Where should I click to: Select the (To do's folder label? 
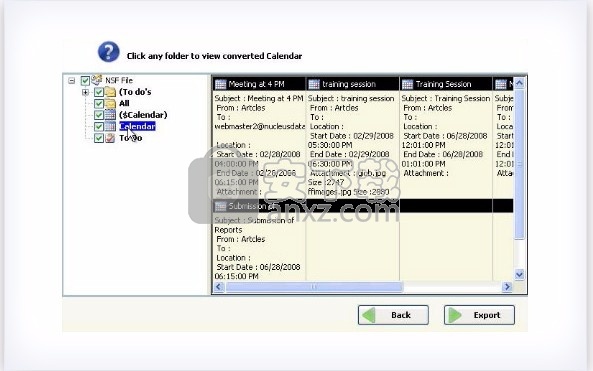pos(135,92)
